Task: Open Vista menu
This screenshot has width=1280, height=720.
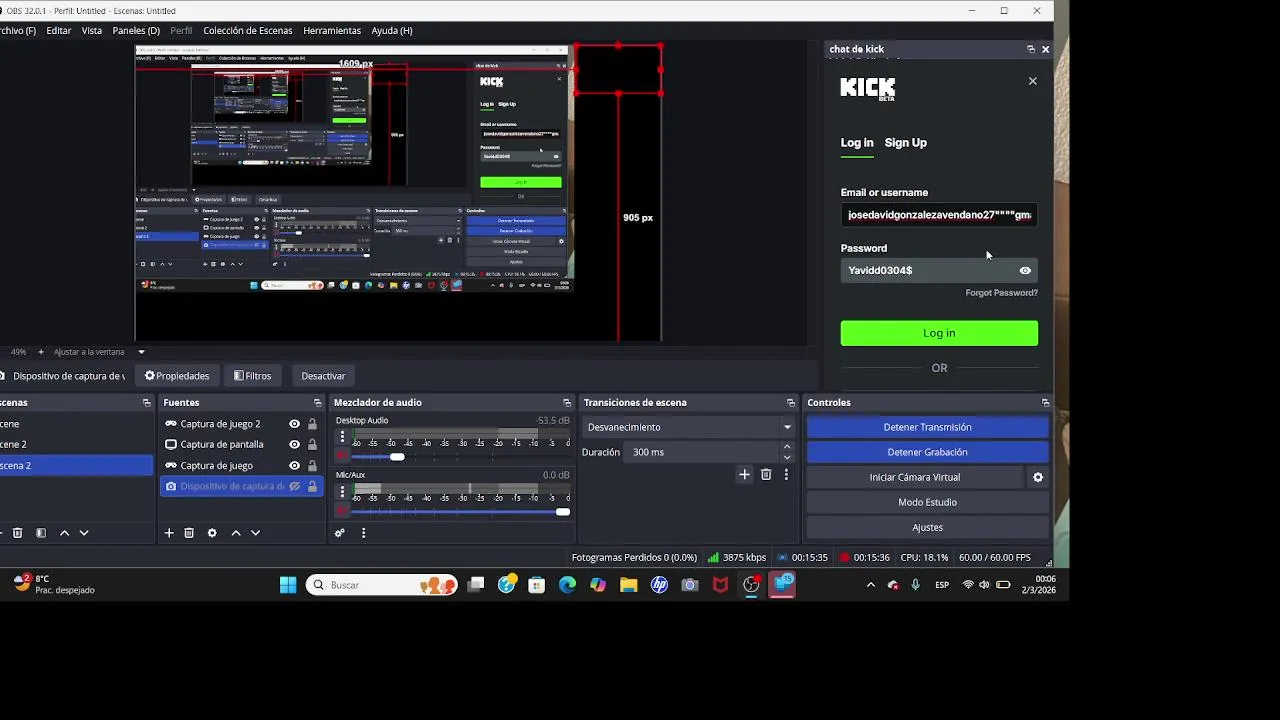Action: [x=92, y=31]
